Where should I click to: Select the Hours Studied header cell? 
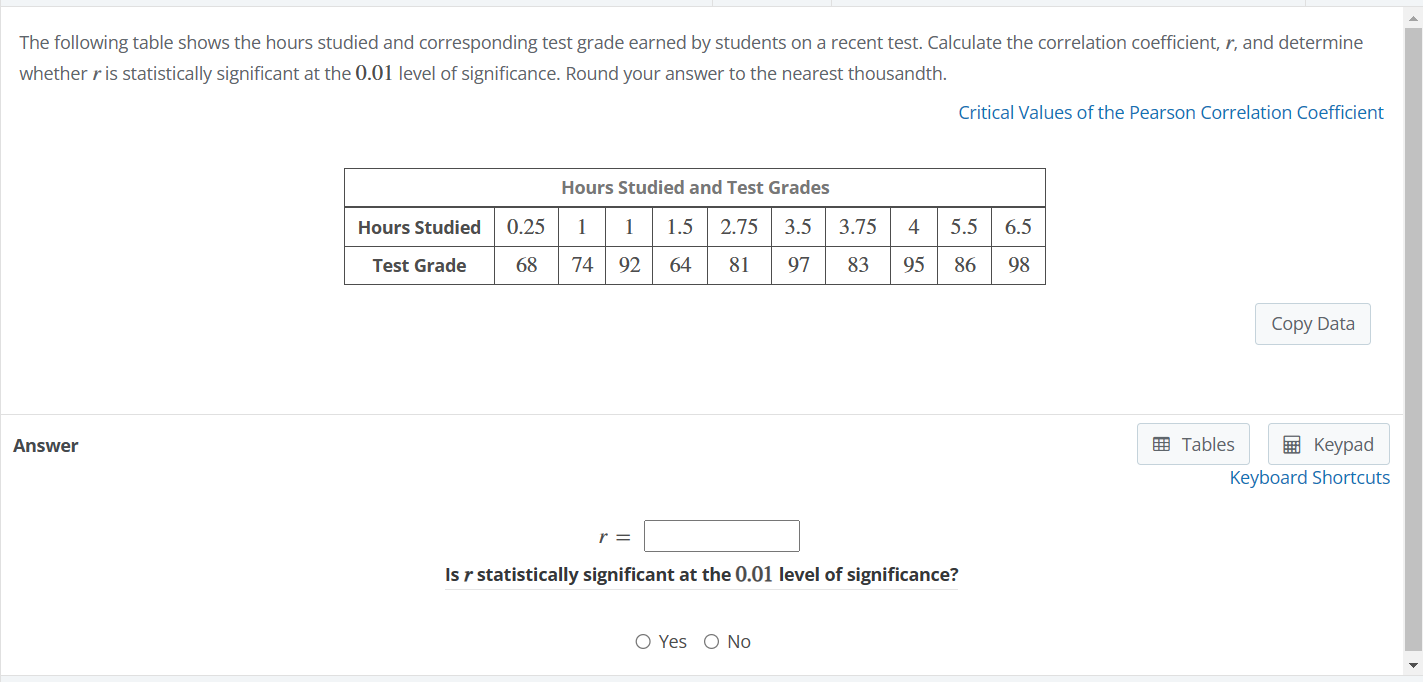pyautogui.click(x=418, y=227)
